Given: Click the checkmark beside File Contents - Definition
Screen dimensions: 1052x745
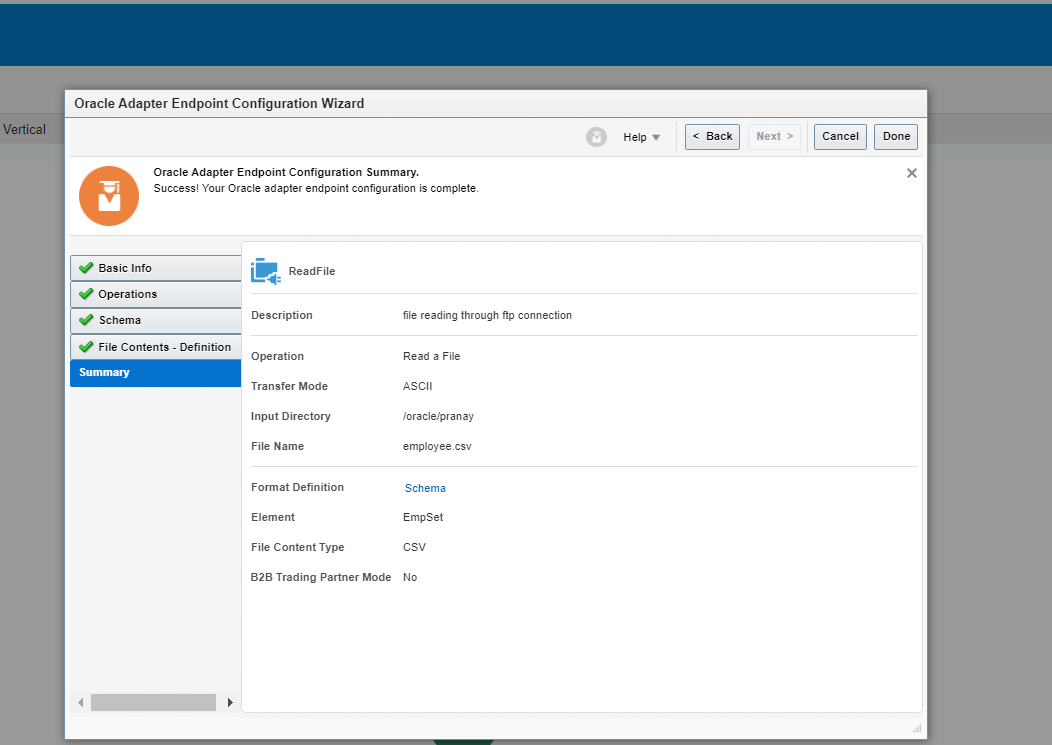Looking at the screenshot, I should click(x=86, y=346).
